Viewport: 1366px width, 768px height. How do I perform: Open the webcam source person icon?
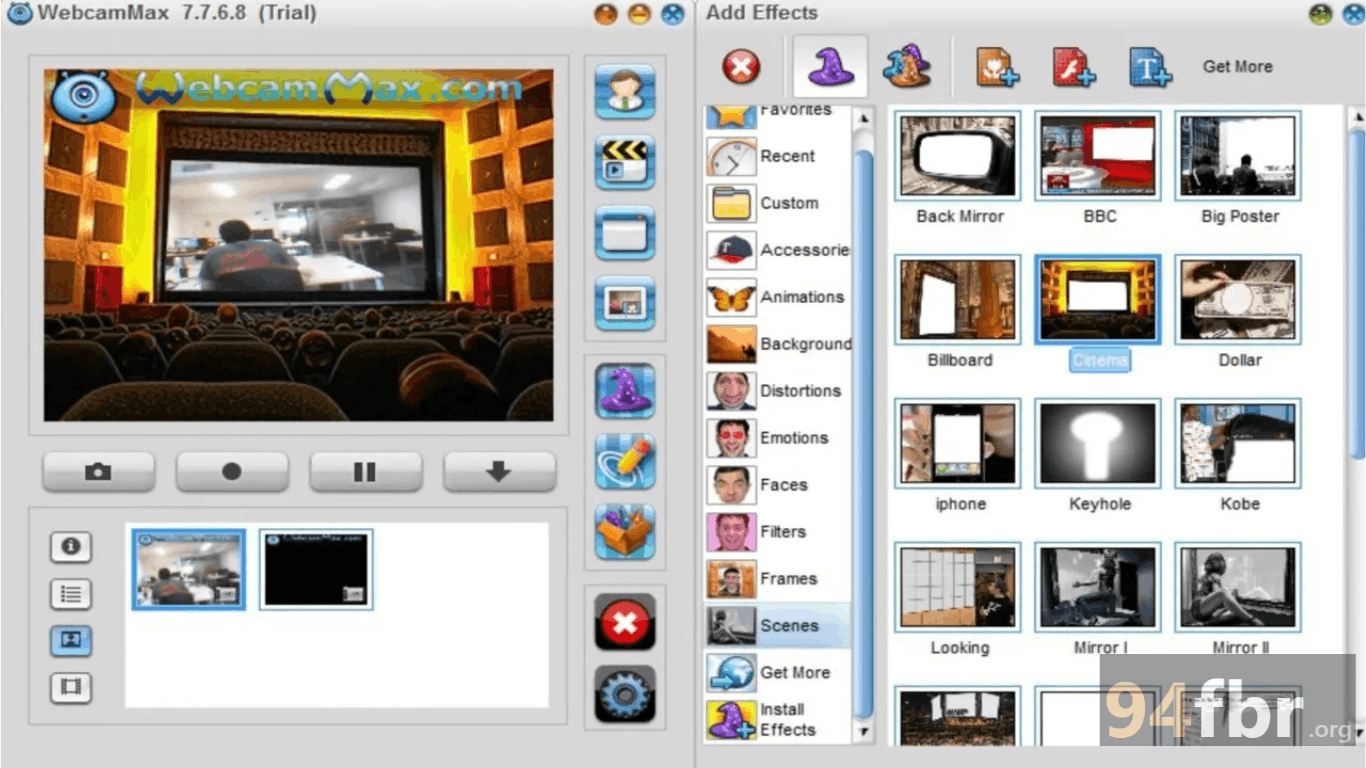coord(625,92)
